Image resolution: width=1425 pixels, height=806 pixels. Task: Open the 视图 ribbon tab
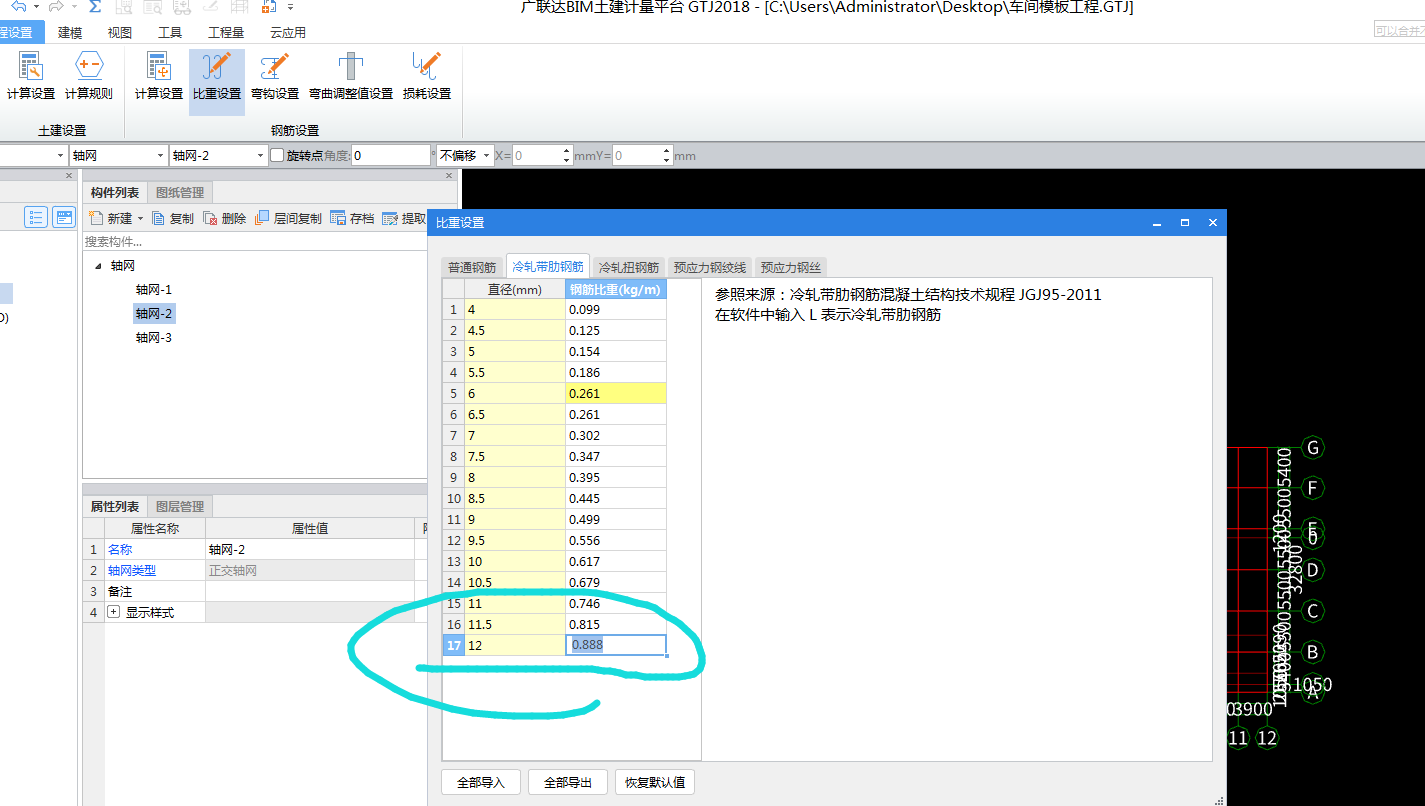(x=120, y=32)
